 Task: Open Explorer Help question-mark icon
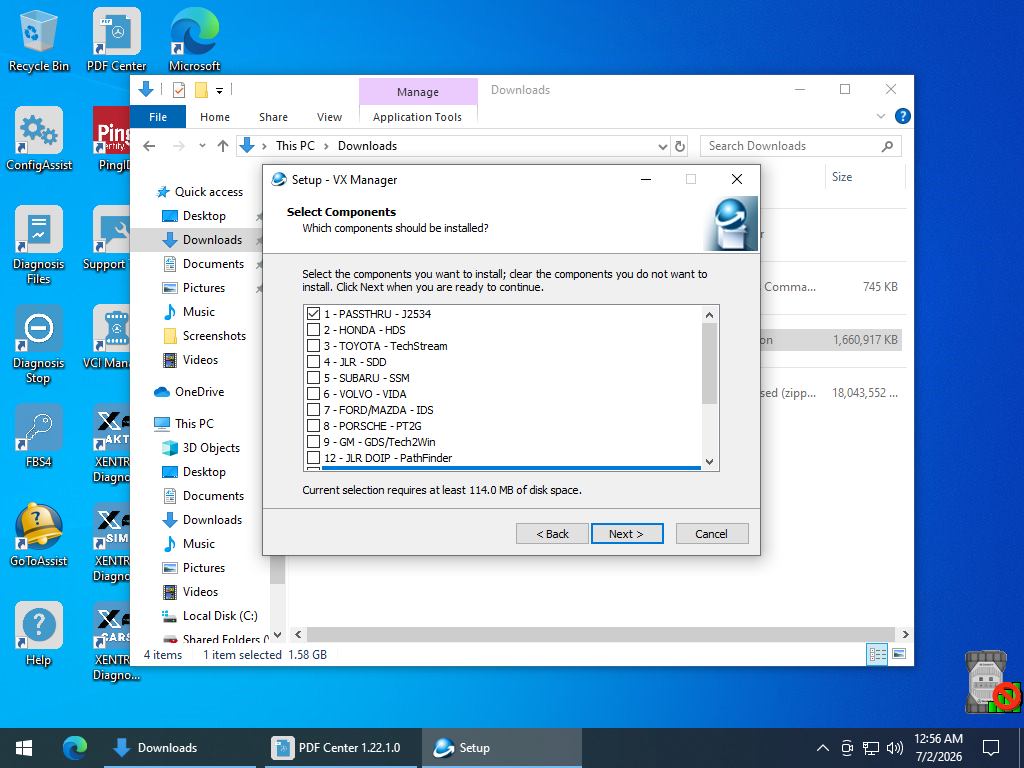[903, 116]
